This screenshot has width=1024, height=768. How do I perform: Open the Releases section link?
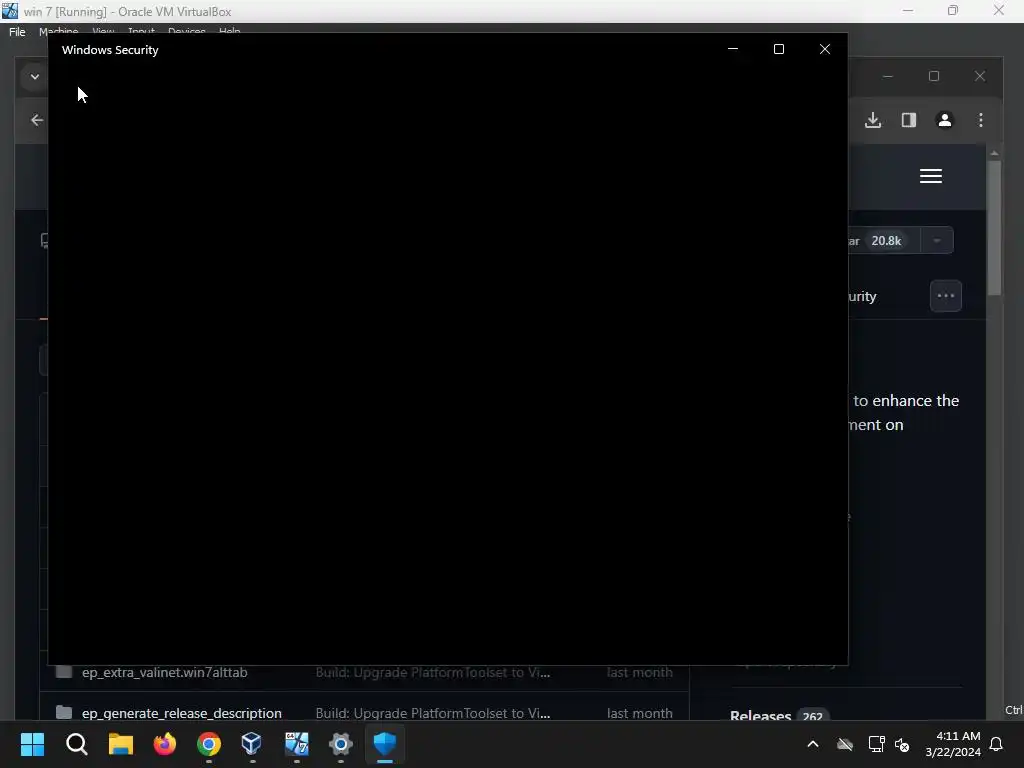pyautogui.click(x=760, y=714)
